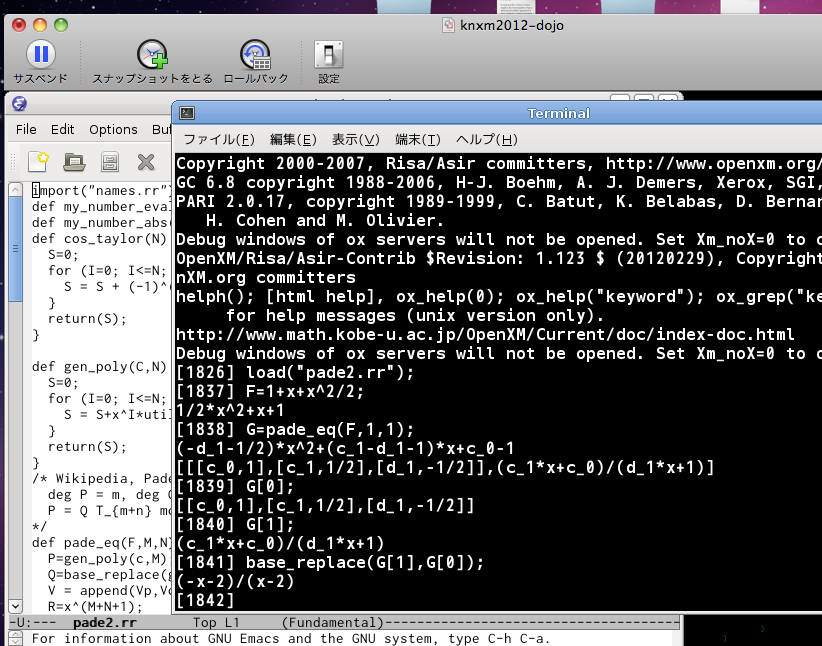Open the Terminal 端末(T) menu
This screenshot has width=822, height=646.
pyautogui.click(x=418, y=139)
